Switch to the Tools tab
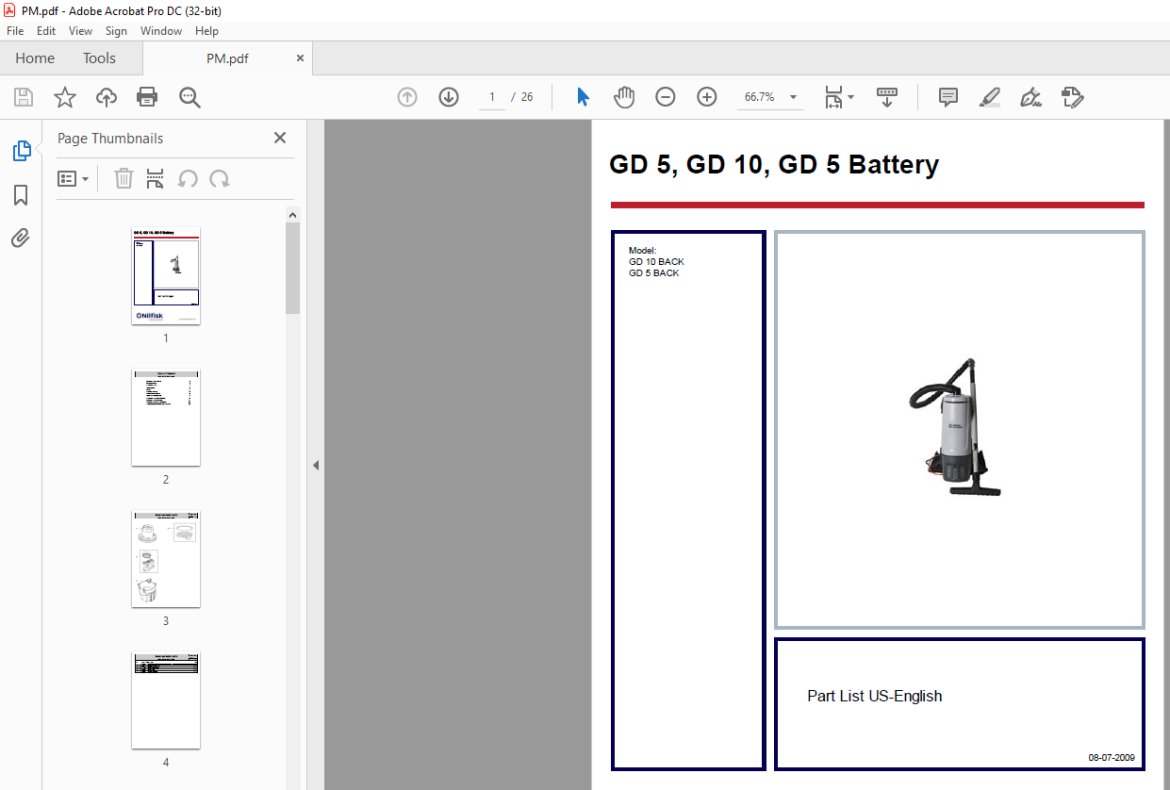Screen dimensions: 1170x790 click(x=99, y=58)
